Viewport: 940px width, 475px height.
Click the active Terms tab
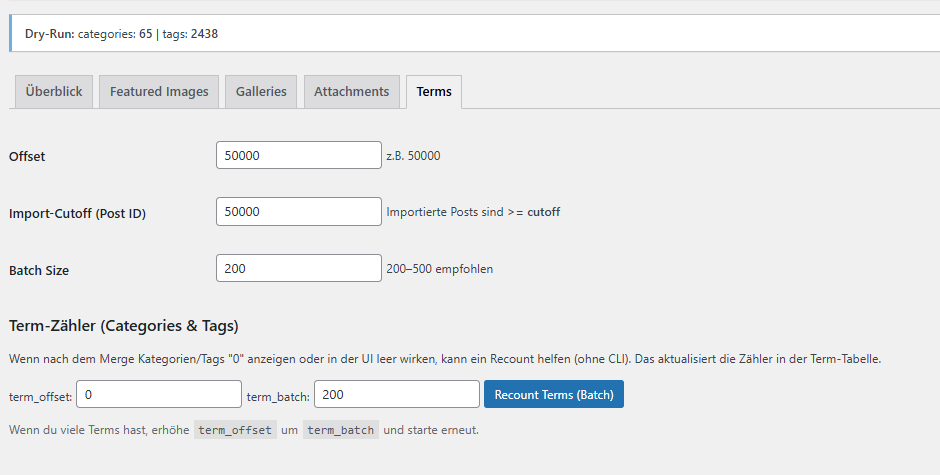(x=433, y=91)
